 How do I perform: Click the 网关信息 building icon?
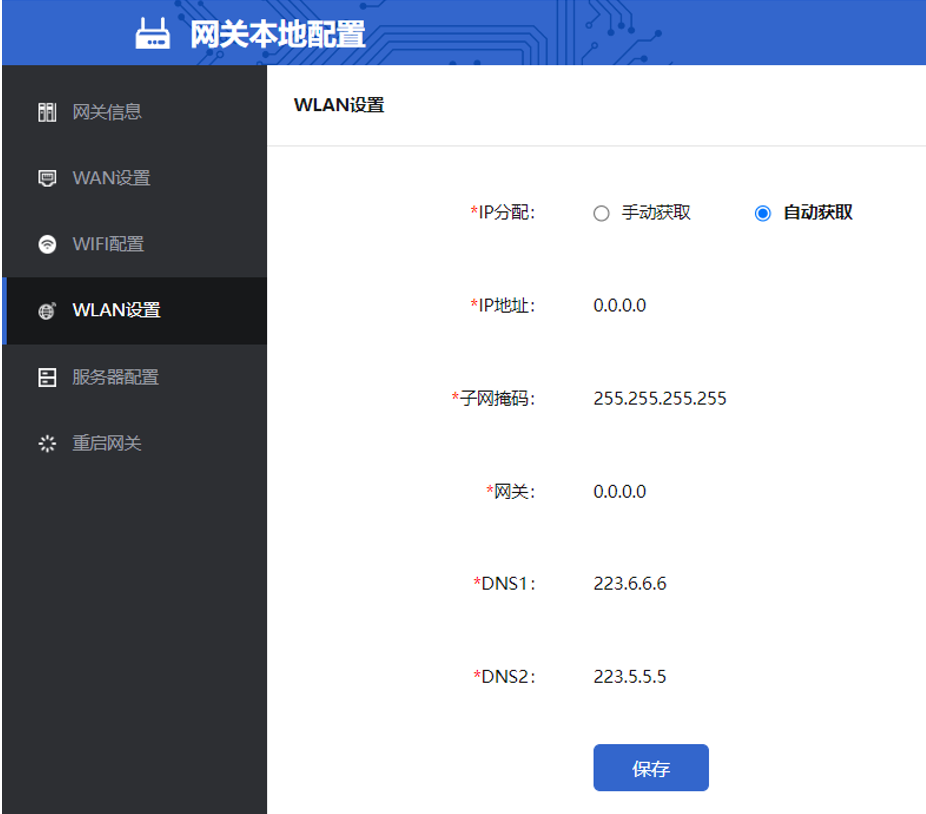coord(47,112)
